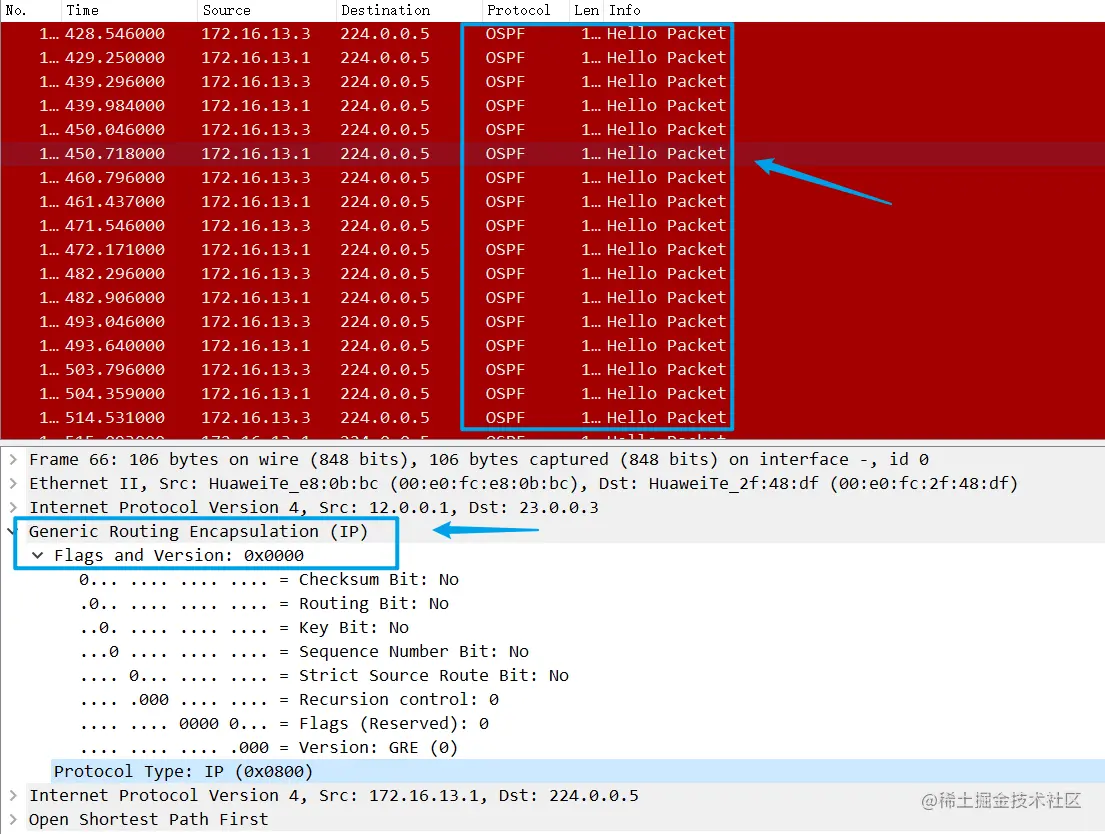Expand the Open Shortest Path First row
Screen dimensions: 1105x834
click(13, 819)
